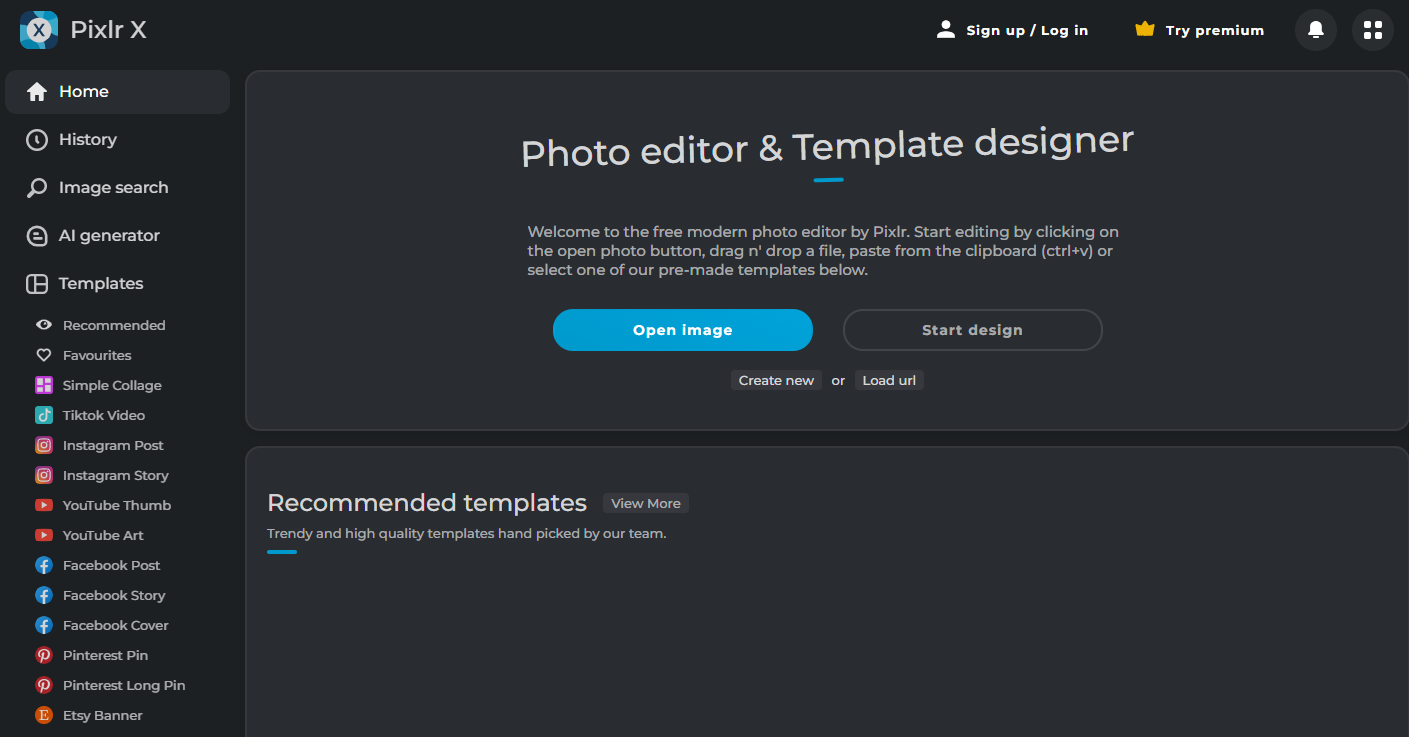This screenshot has width=1409, height=737.
Task: Open the apps grid icon
Action: [1373, 30]
